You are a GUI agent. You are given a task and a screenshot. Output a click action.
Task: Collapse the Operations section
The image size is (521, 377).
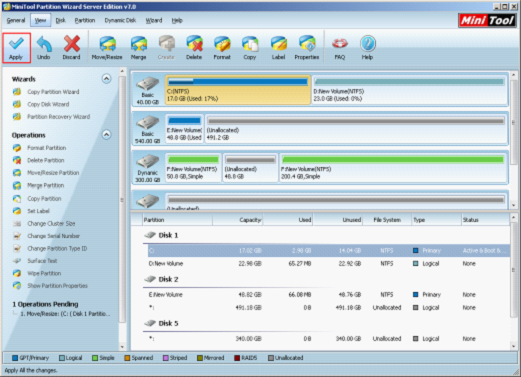click(106, 135)
